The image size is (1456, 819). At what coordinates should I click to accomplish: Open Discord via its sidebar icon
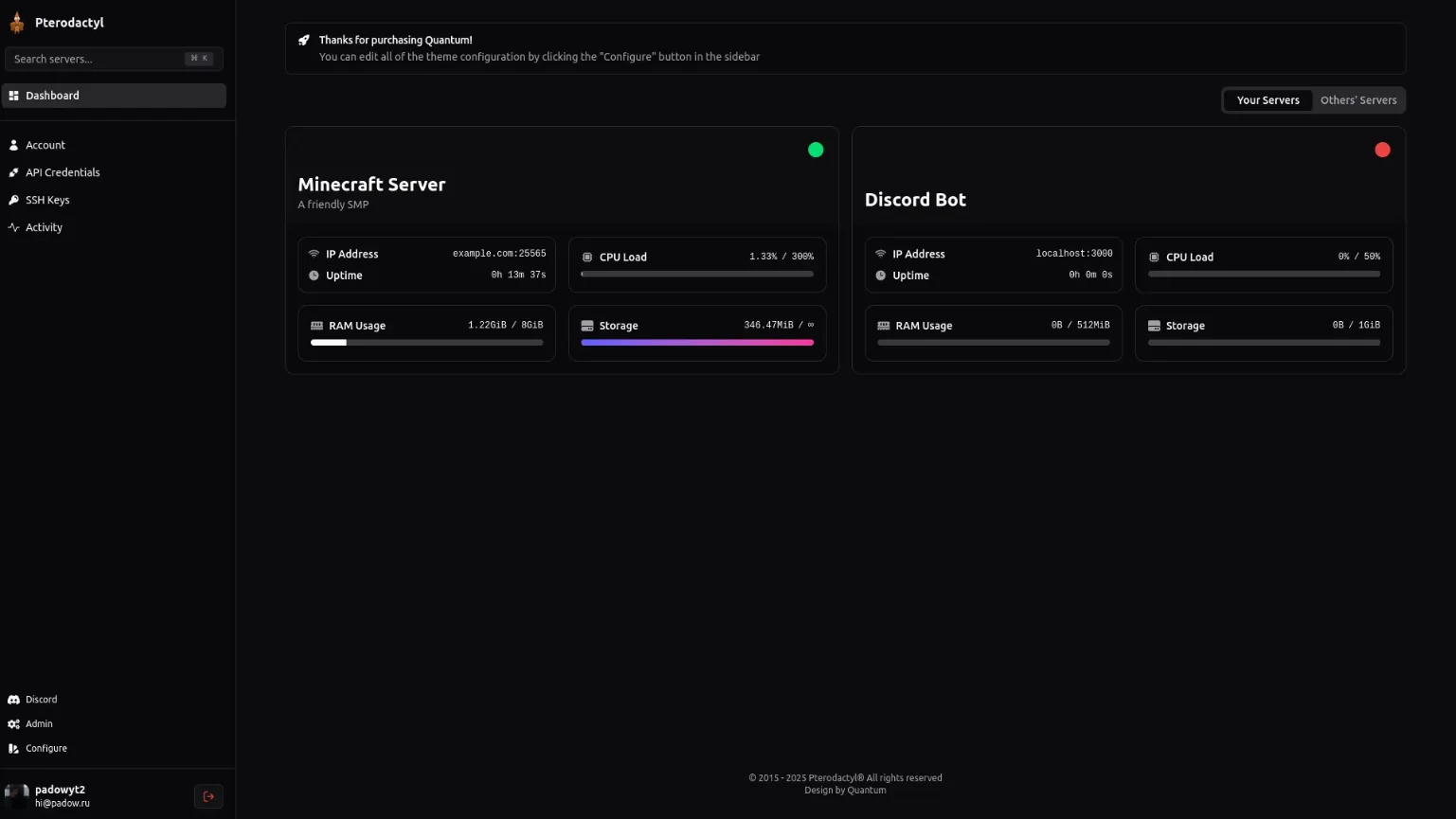[x=13, y=700]
